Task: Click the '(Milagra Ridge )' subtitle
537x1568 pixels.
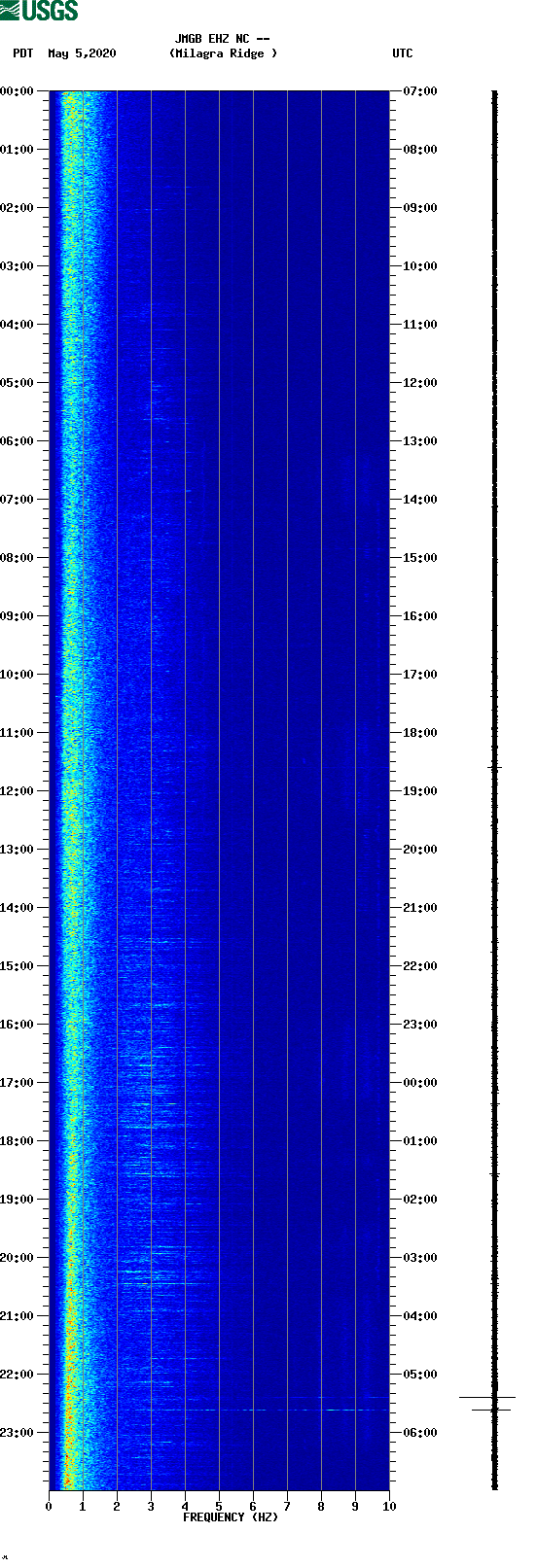Action: [223, 53]
